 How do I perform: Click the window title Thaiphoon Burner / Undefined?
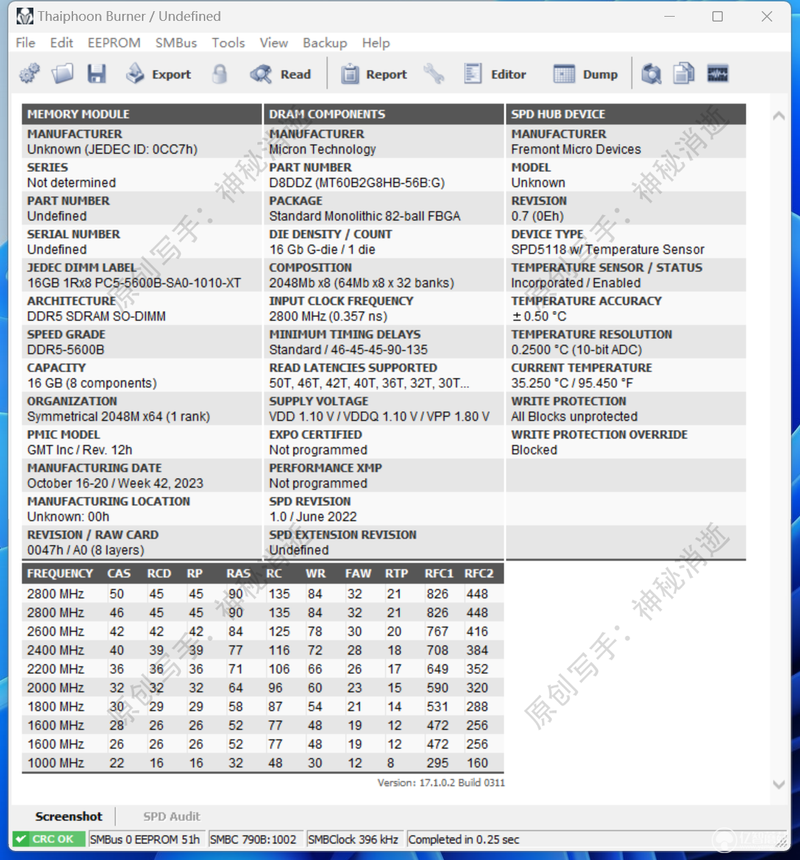coord(129,16)
